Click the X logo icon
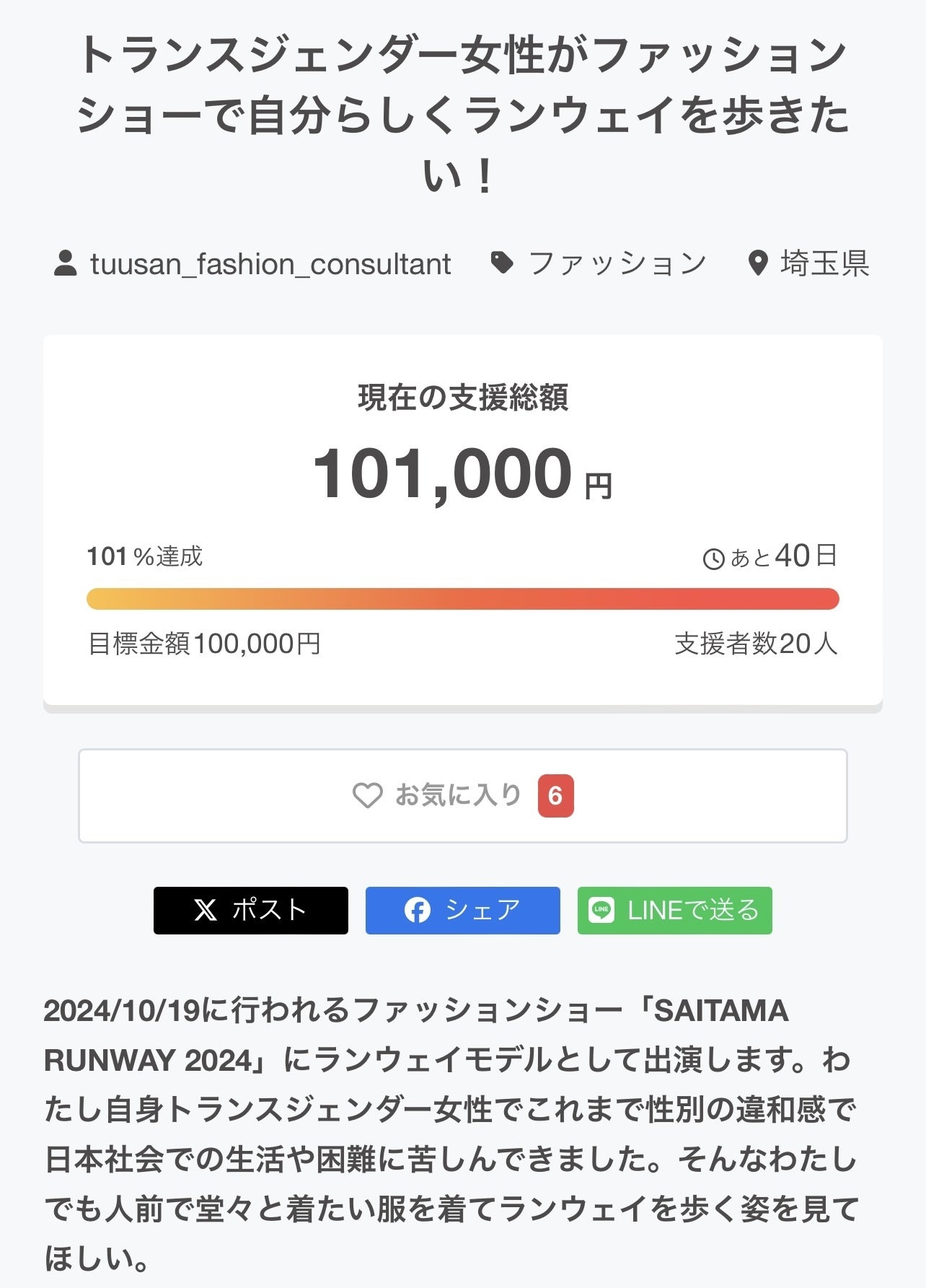This screenshot has width=926, height=1288. tap(206, 911)
